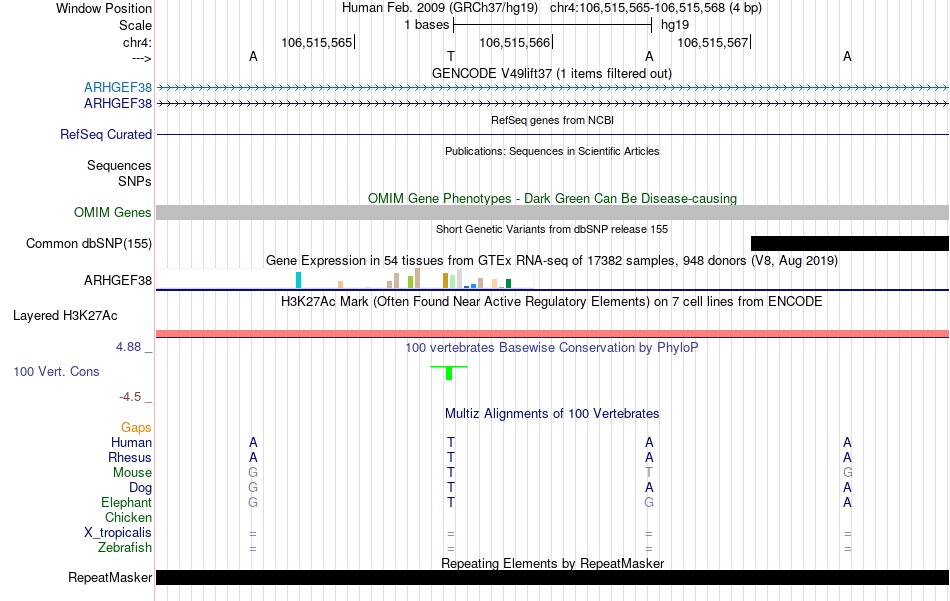This screenshot has height=601, width=950.
Task: Click the Window Position label
Action: pyautogui.click(x=104, y=8)
